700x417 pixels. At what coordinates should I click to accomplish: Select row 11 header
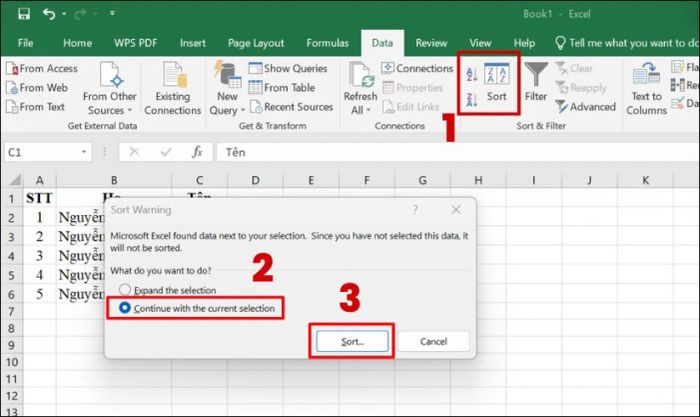pos(12,379)
